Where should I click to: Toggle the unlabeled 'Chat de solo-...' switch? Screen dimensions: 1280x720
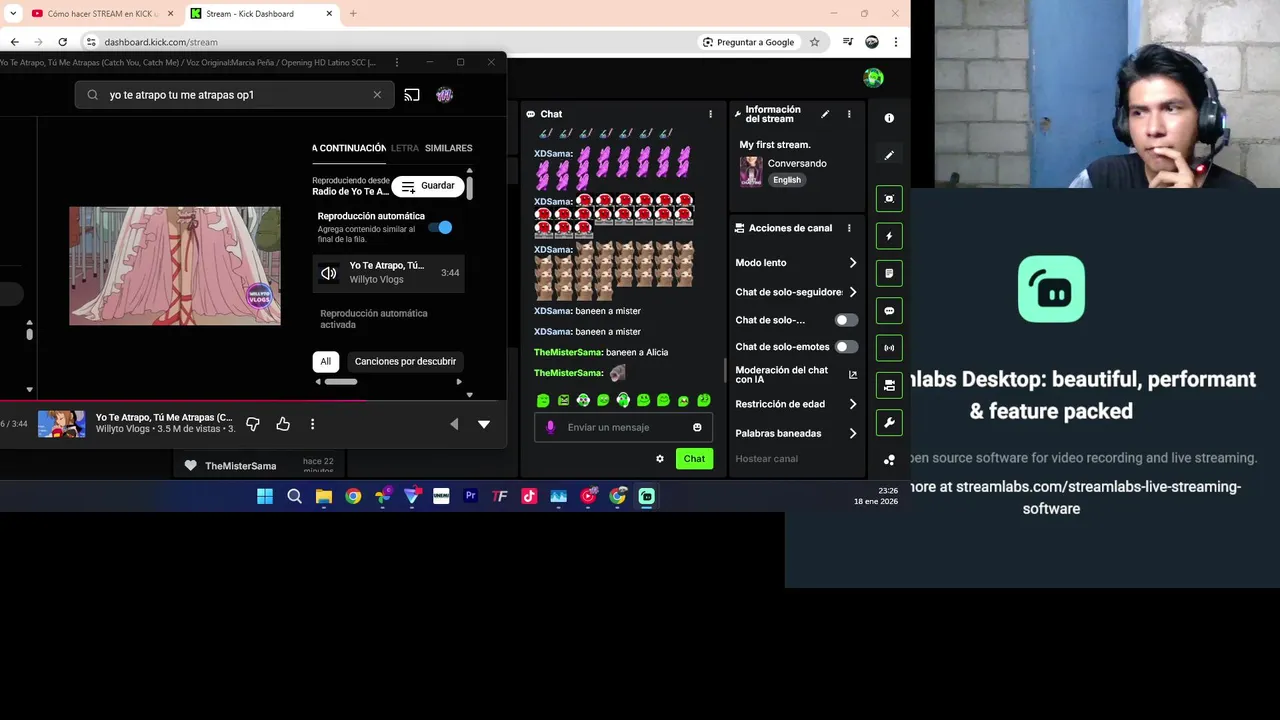(x=846, y=320)
